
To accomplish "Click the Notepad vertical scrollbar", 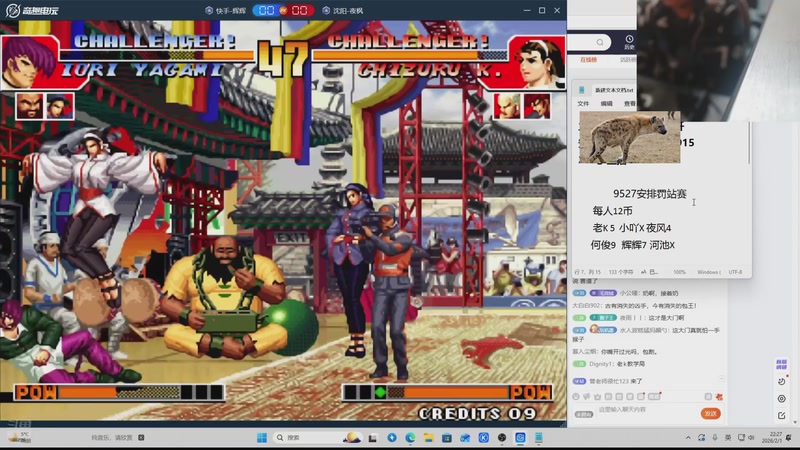I will coord(749,145).
